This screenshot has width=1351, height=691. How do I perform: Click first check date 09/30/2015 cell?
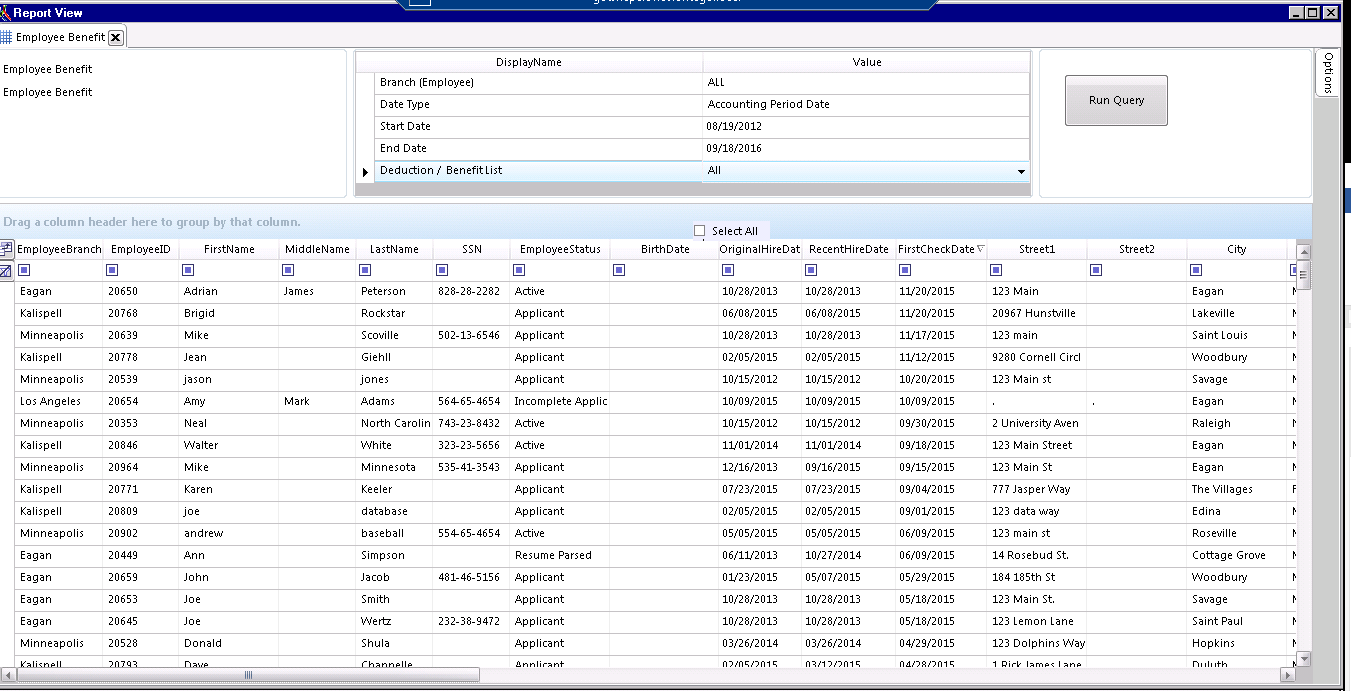tap(941, 423)
